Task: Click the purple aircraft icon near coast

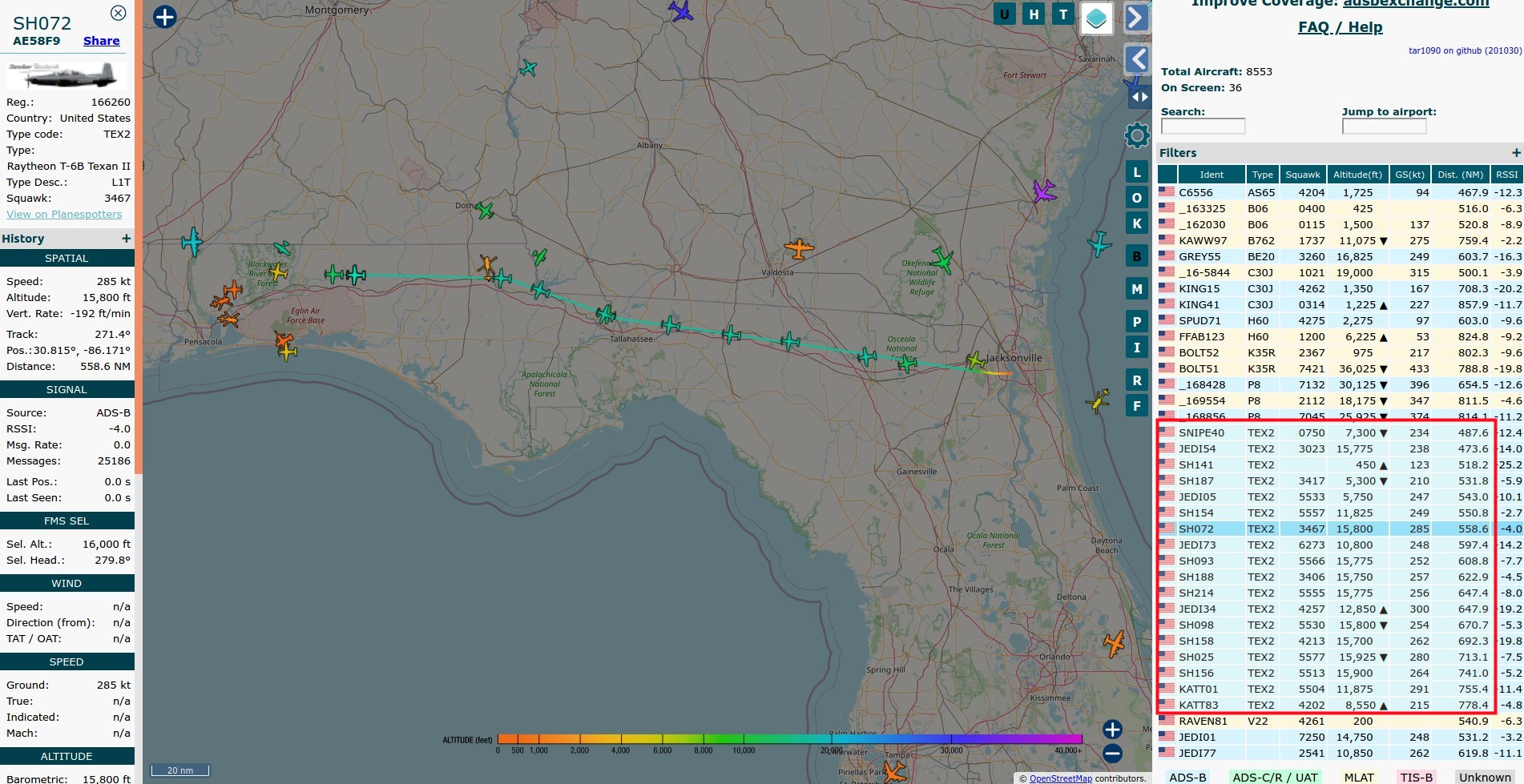Action: click(1043, 191)
